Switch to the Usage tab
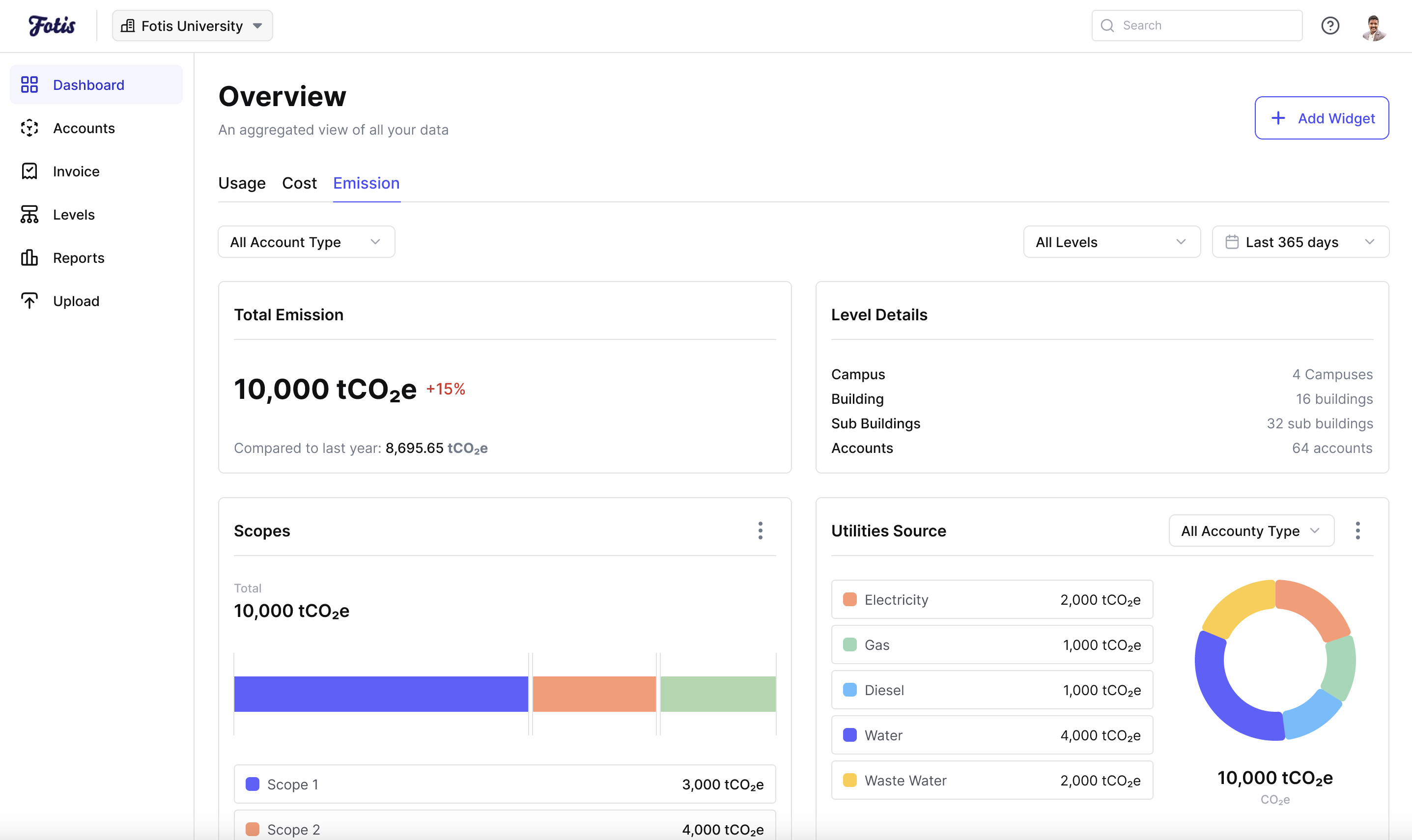Viewport: 1412px width, 840px height. tap(242, 183)
